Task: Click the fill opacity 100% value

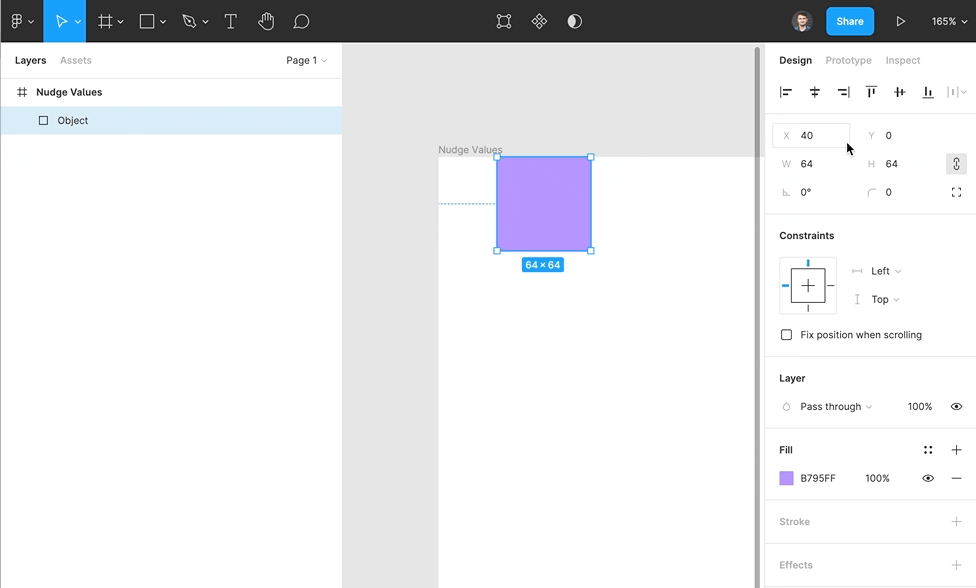Action: tap(877, 478)
